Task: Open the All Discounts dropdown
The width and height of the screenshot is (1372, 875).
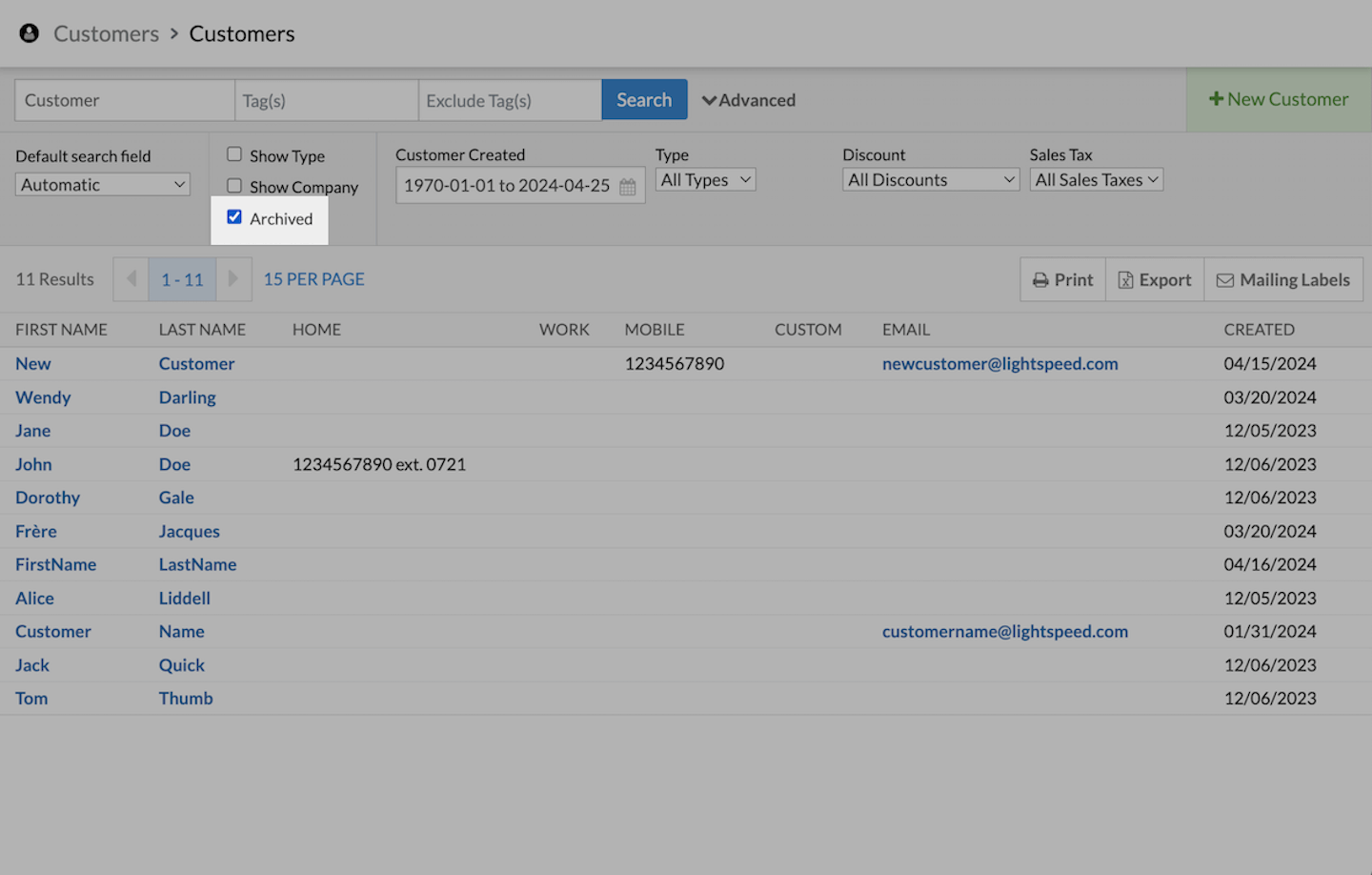Action: click(930, 180)
